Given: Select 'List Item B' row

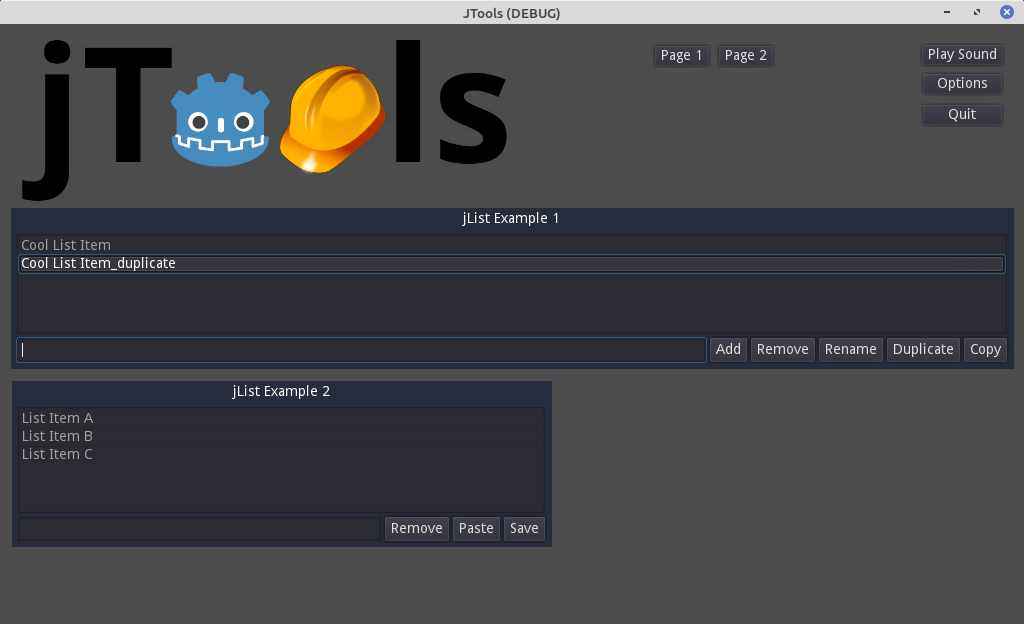Looking at the screenshot, I should (281, 437).
